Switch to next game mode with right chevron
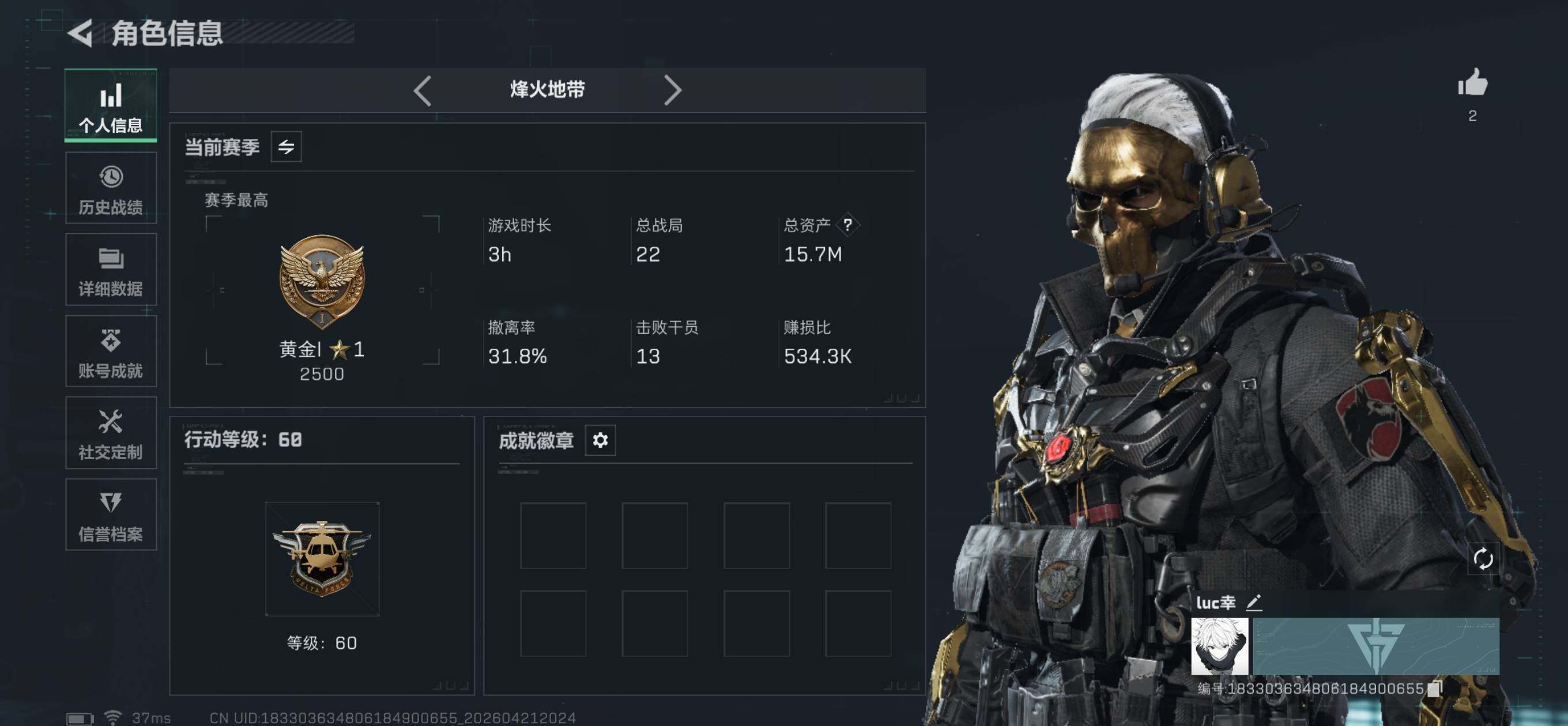The width and height of the screenshot is (1568, 726). [672, 90]
